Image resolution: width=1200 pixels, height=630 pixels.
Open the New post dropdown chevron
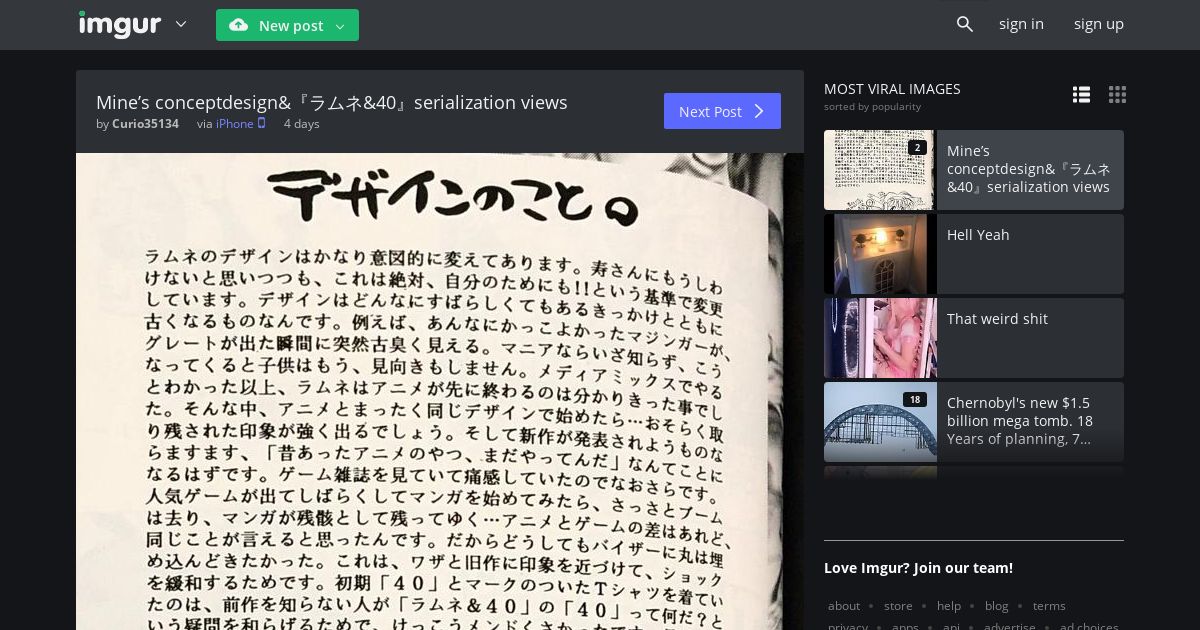(x=340, y=26)
